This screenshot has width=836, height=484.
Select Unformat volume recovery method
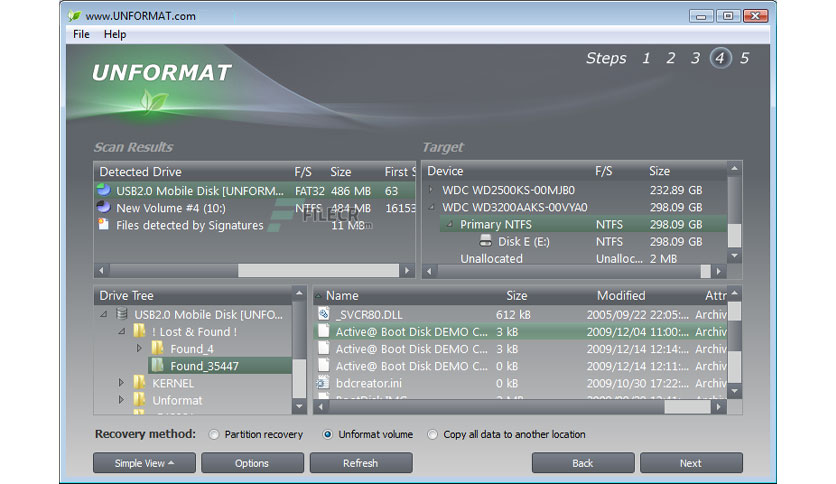point(327,434)
